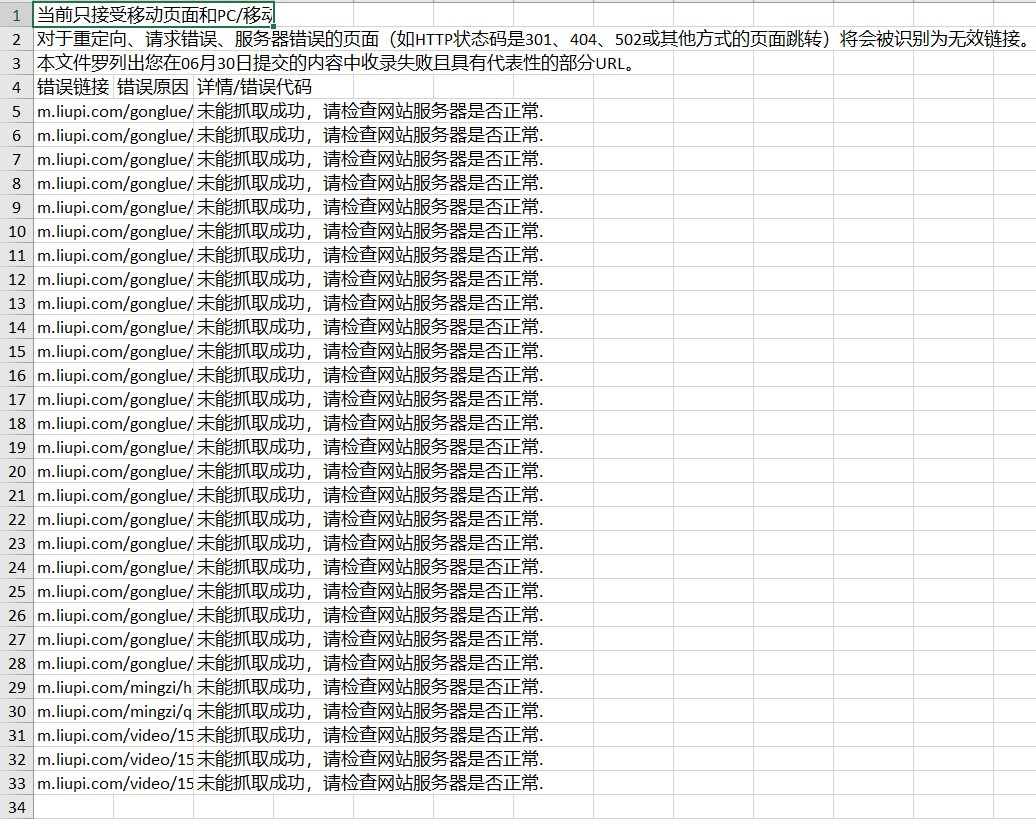Select row header 30

coord(17,711)
